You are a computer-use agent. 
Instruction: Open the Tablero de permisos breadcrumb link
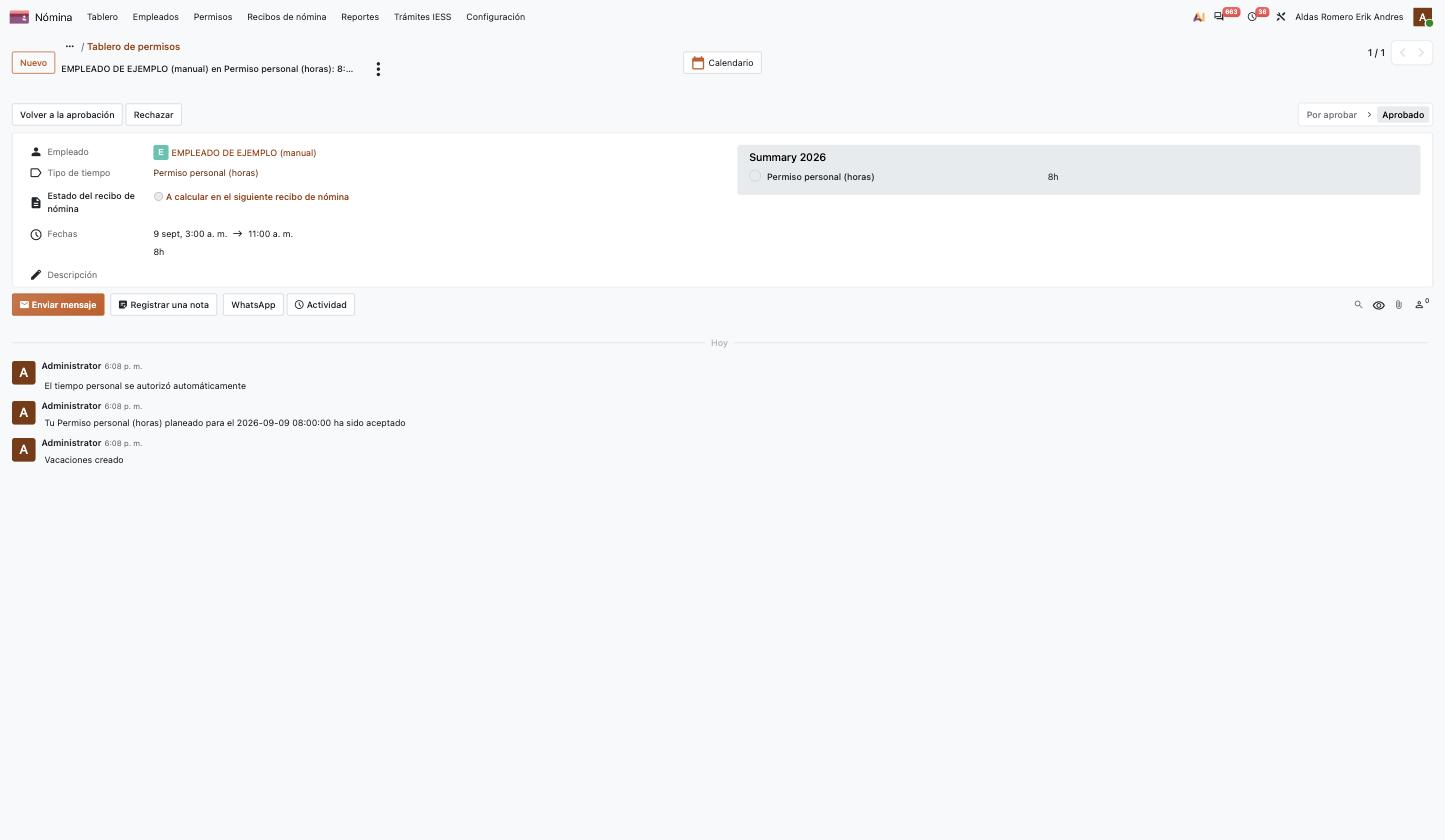tap(133, 47)
